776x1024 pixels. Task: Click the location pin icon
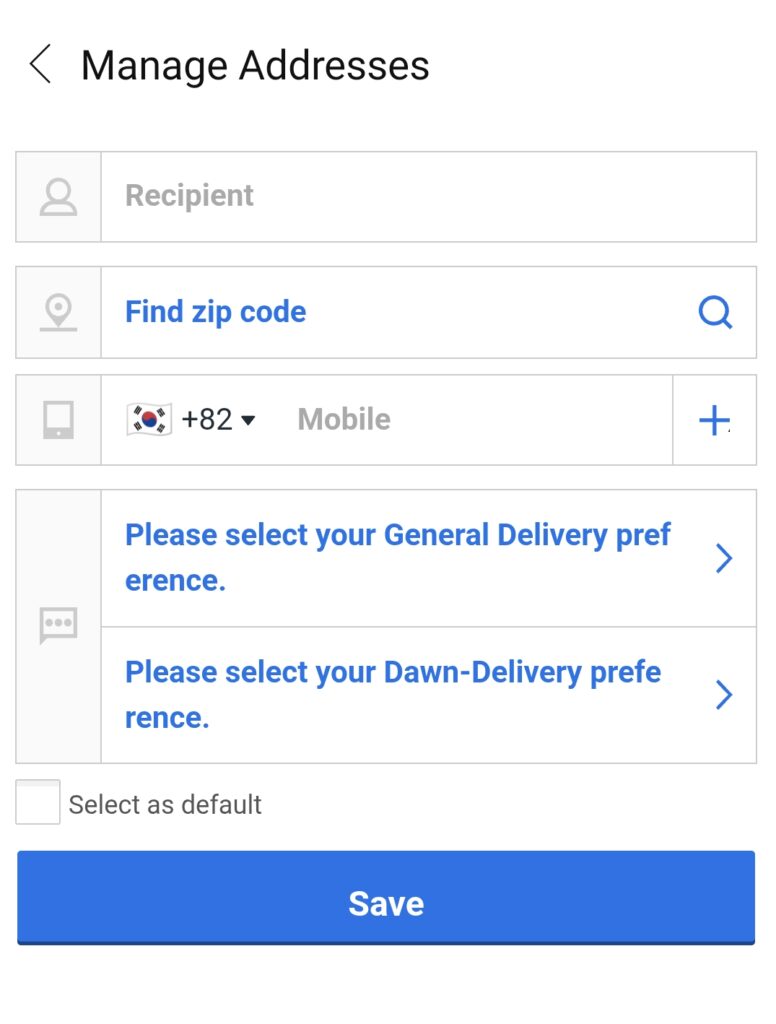[x=58, y=312]
